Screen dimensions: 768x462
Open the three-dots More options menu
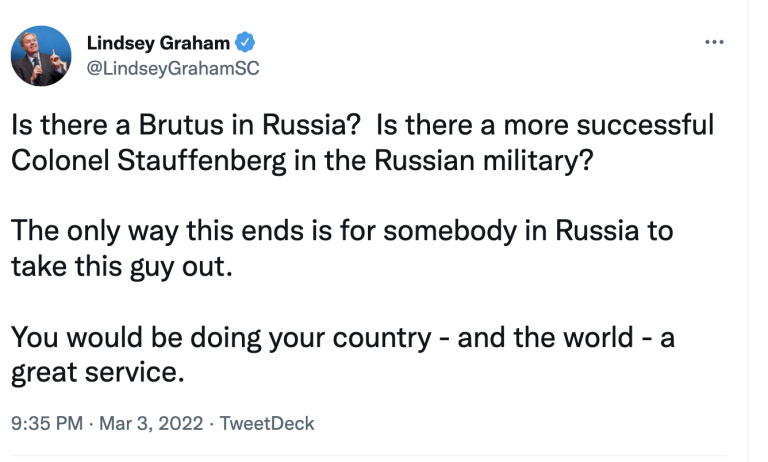[713, 42]
